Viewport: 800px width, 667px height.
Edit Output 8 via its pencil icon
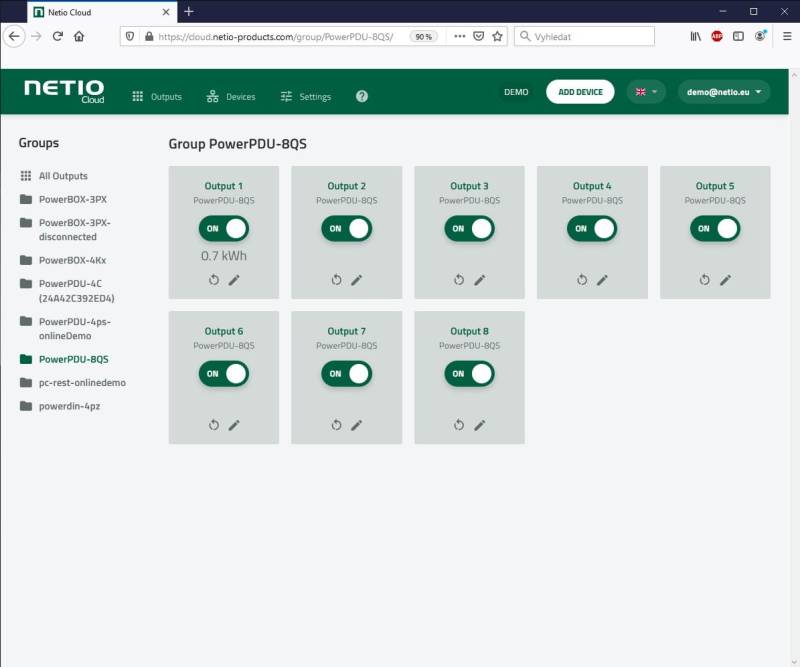pyautogui.click(x=480, y=425)
